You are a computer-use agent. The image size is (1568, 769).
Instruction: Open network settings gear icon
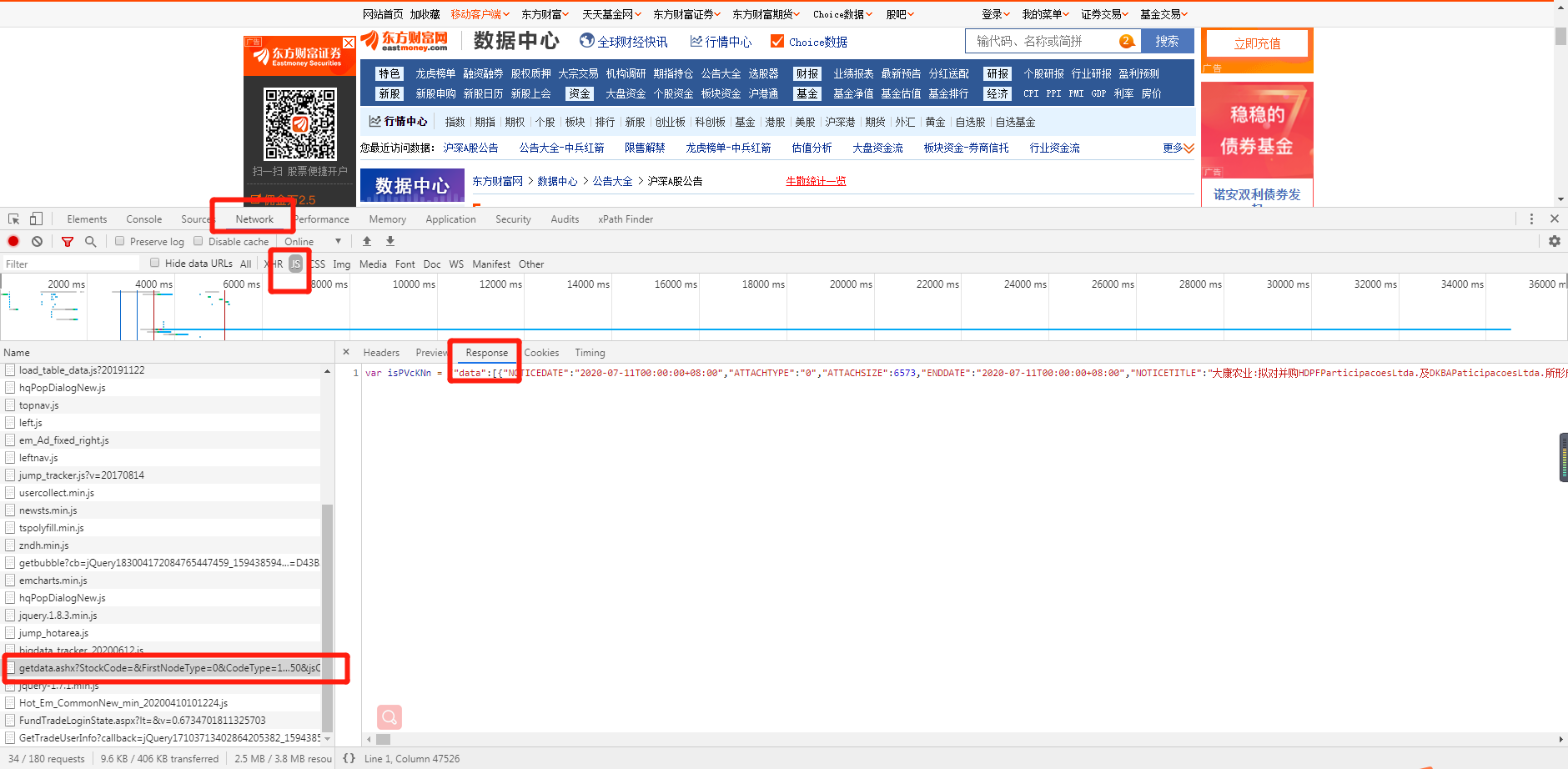(1555, 241)
